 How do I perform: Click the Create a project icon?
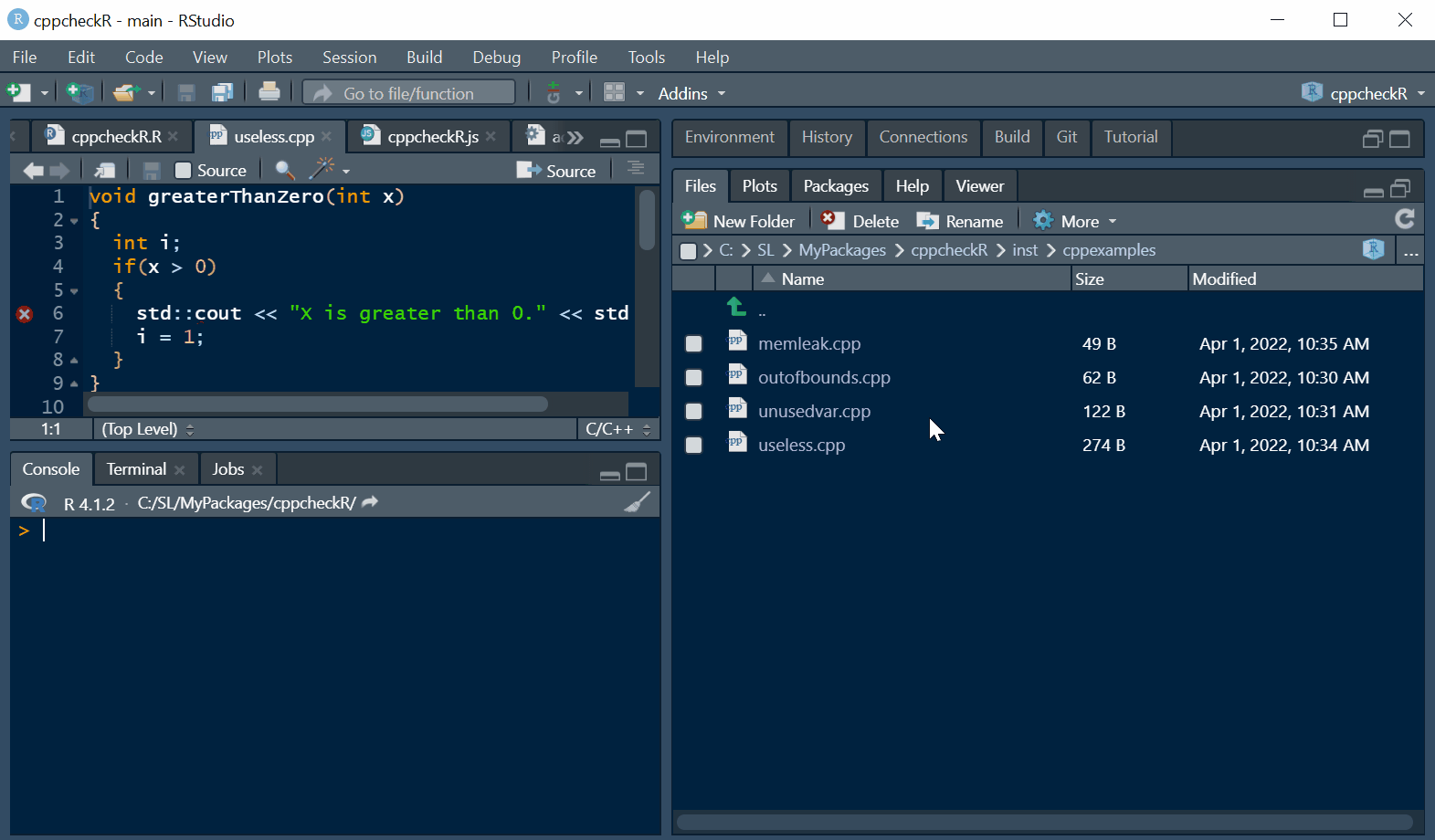(x=80, y=92)
